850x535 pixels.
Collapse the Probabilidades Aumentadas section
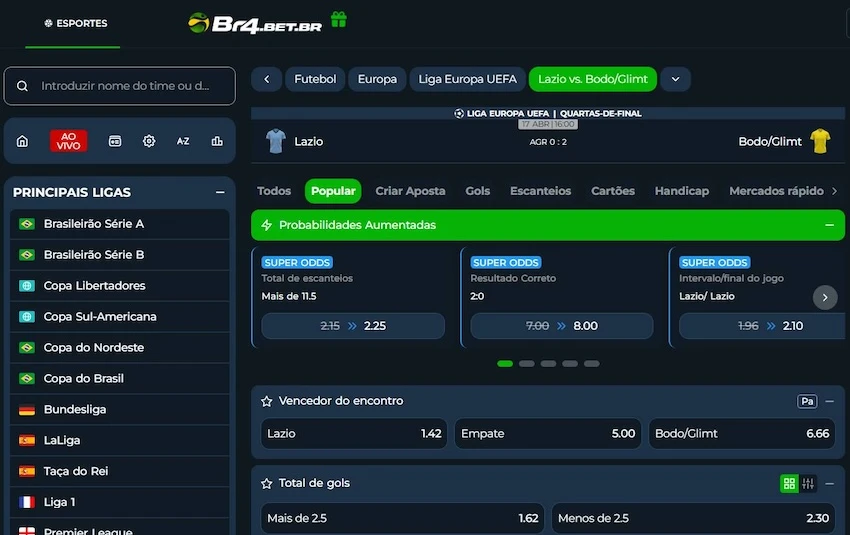[x=829, y=225]
